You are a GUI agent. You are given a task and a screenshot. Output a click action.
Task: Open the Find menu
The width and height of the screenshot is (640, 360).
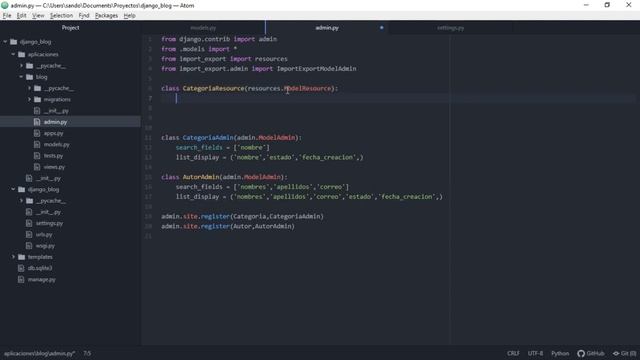click(84, 16)
